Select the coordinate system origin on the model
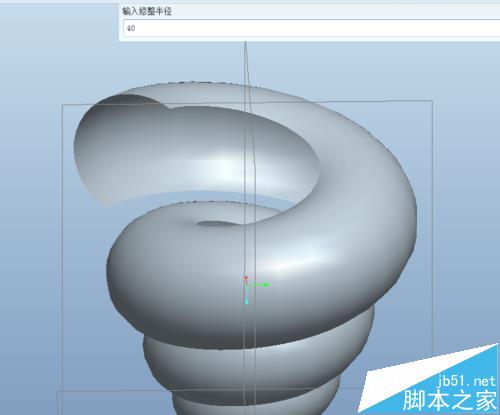 tap(246, 285)
